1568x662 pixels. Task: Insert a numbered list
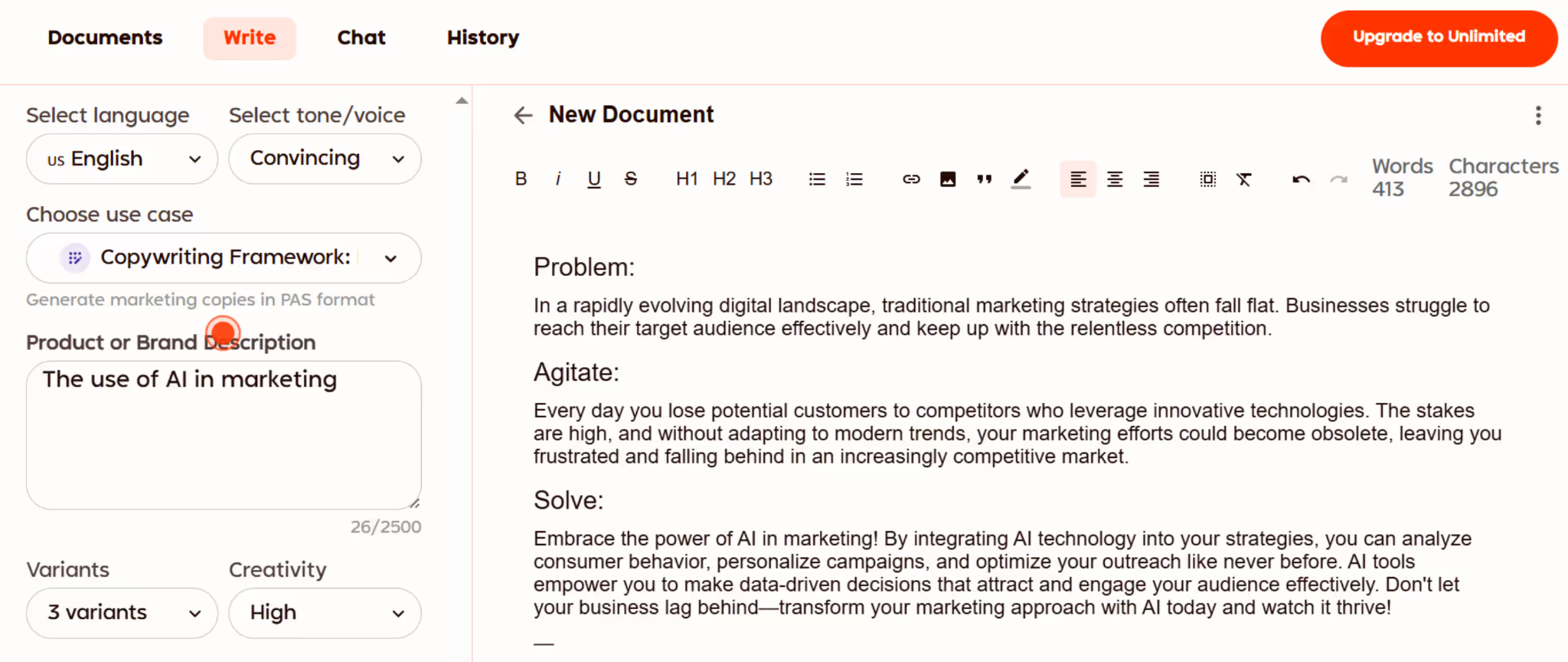[x=854, y=179]
